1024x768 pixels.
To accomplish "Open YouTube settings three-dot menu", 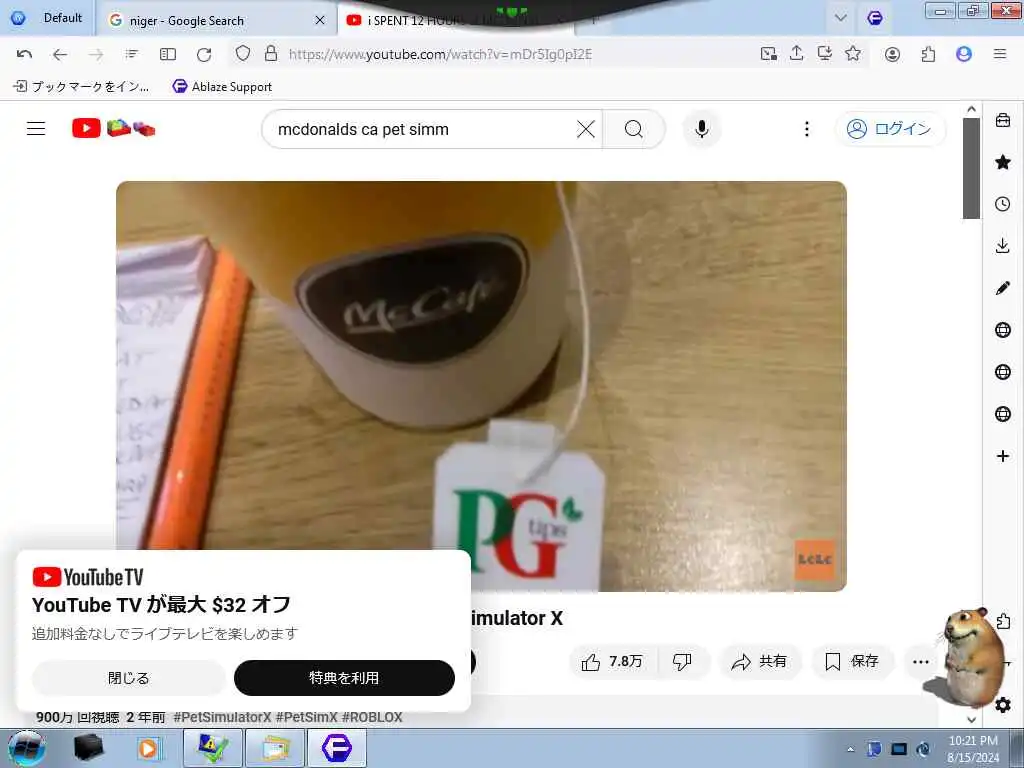I will (807, 129).
